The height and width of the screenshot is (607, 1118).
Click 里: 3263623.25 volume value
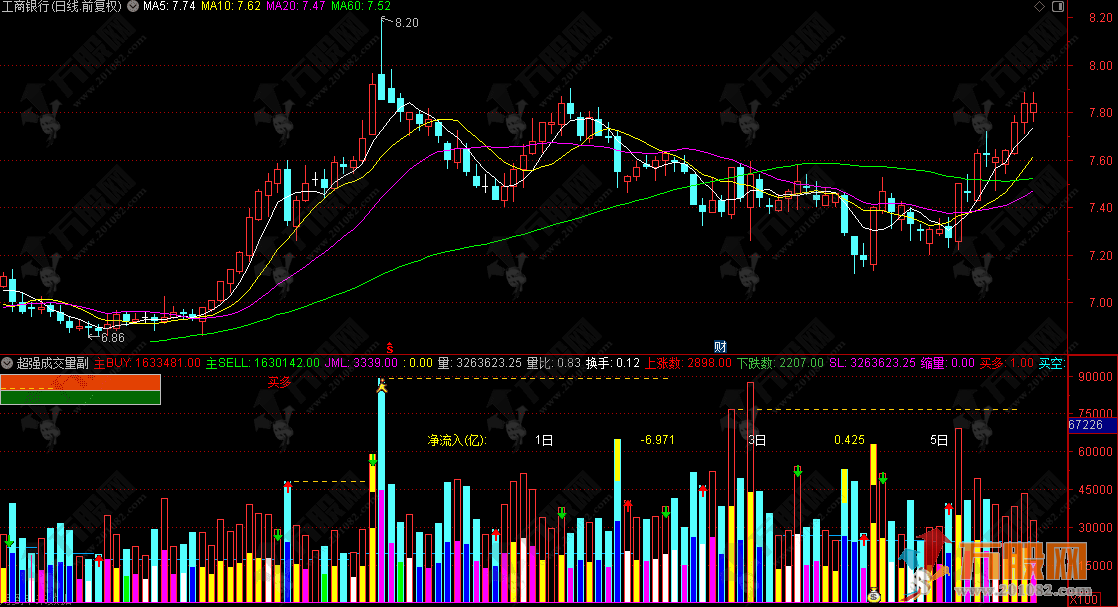pos(481,363)
